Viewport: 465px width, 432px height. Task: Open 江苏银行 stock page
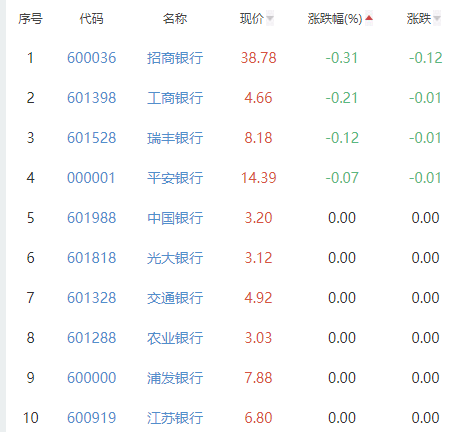175,418
